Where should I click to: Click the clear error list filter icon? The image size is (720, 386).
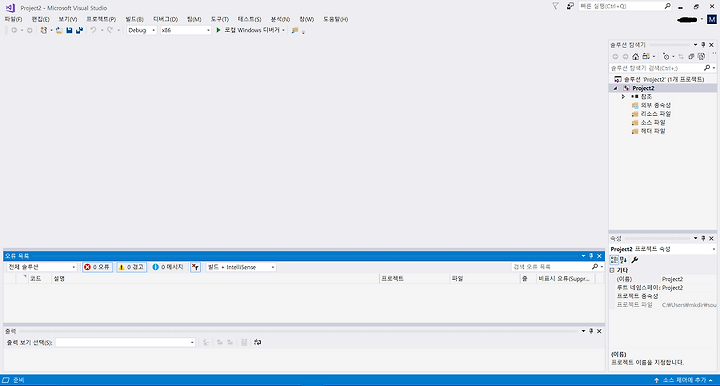click(196, 267)
